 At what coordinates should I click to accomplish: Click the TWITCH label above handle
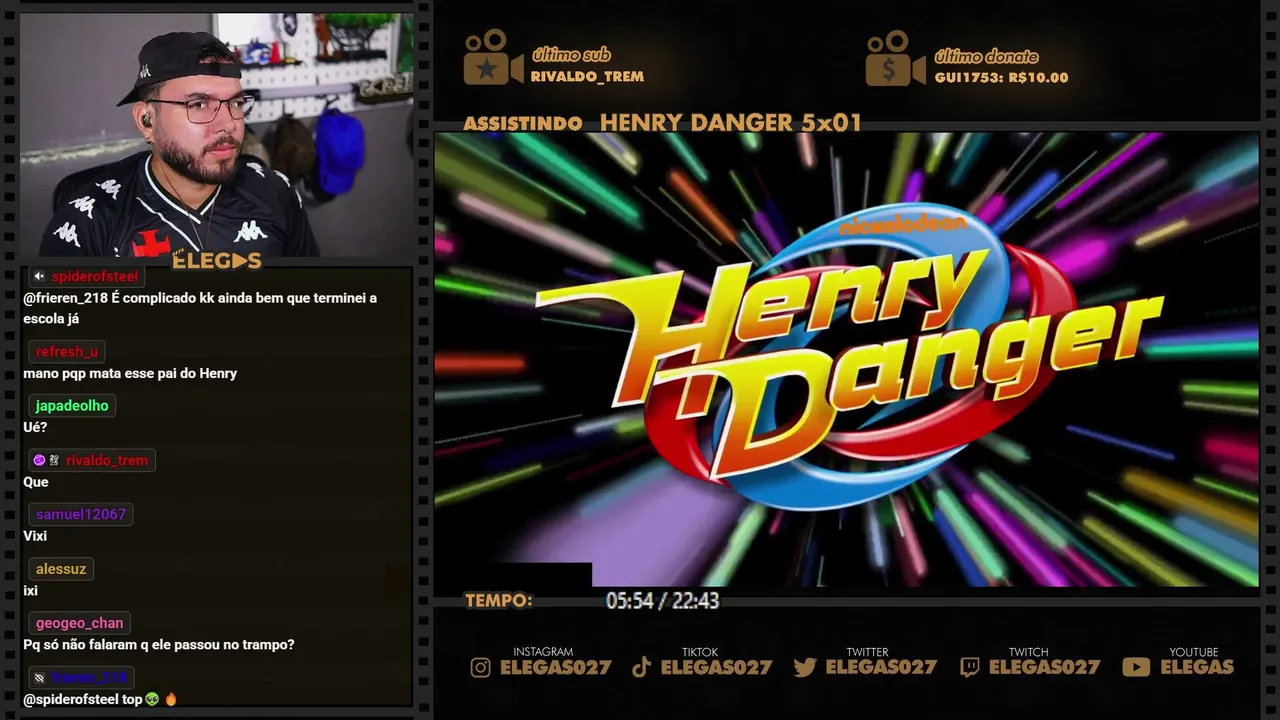[x=1028, y=652]
